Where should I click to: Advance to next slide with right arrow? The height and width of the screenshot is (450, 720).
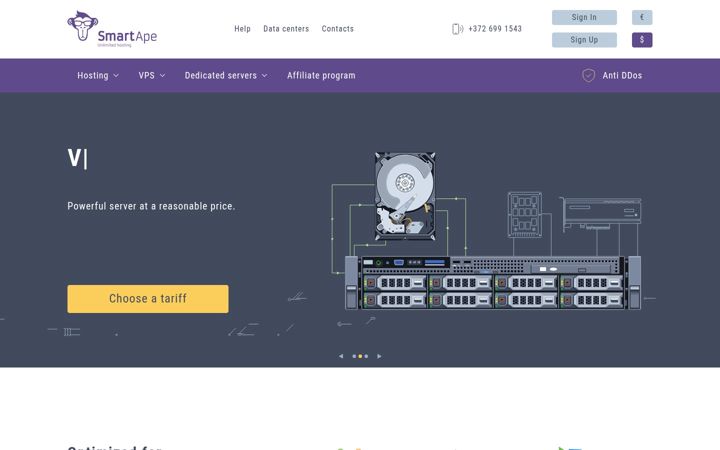pyautogui.click(x=379, y=356)
